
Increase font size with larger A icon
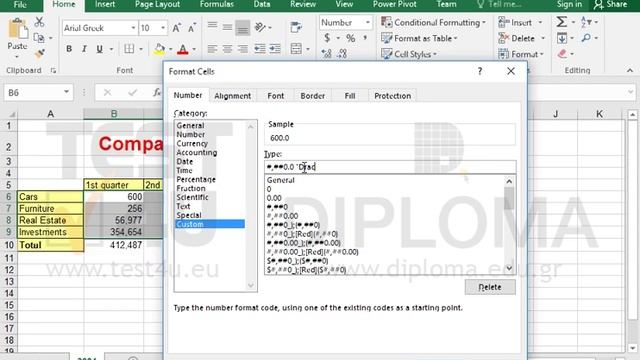176,28
